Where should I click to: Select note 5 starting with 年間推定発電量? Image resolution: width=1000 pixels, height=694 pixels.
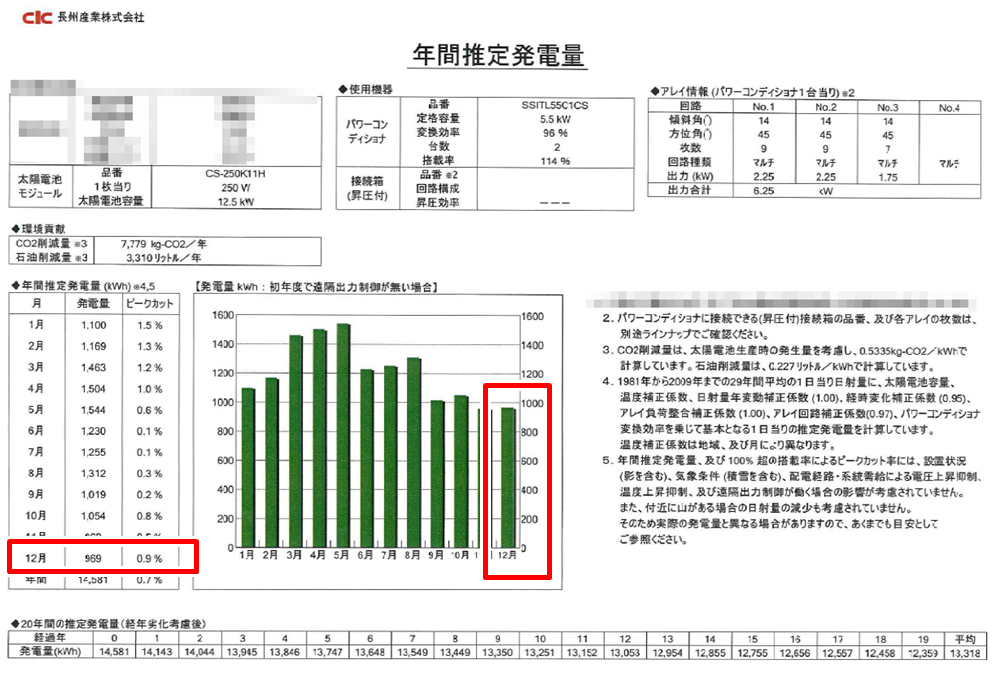pos(791,500)
